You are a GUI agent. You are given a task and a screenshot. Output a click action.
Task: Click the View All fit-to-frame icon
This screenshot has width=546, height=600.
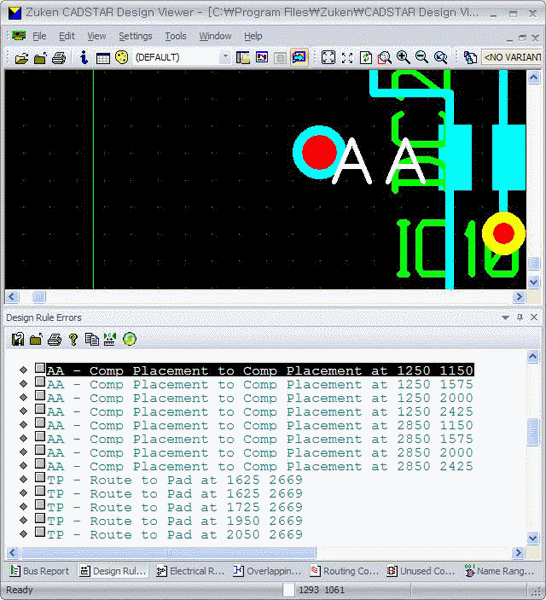pyautogui.click(x=328, y=58)
